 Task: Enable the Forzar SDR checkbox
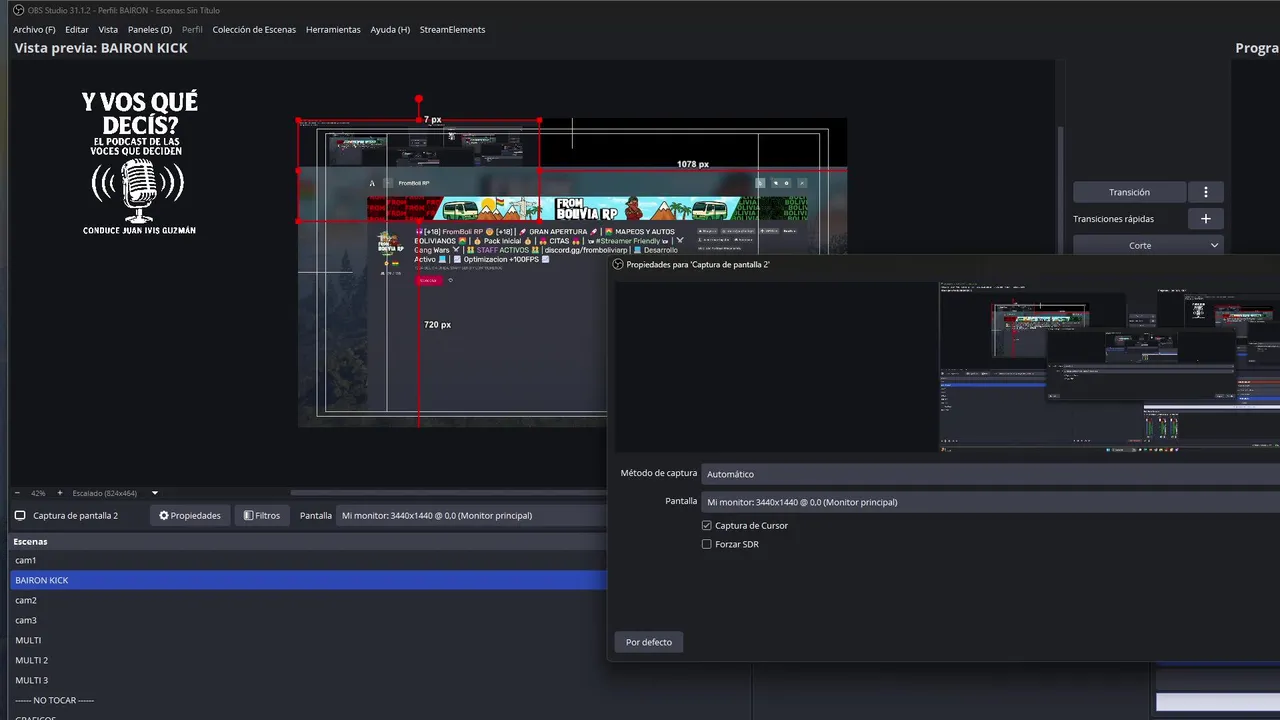click(x=707, y=545)
